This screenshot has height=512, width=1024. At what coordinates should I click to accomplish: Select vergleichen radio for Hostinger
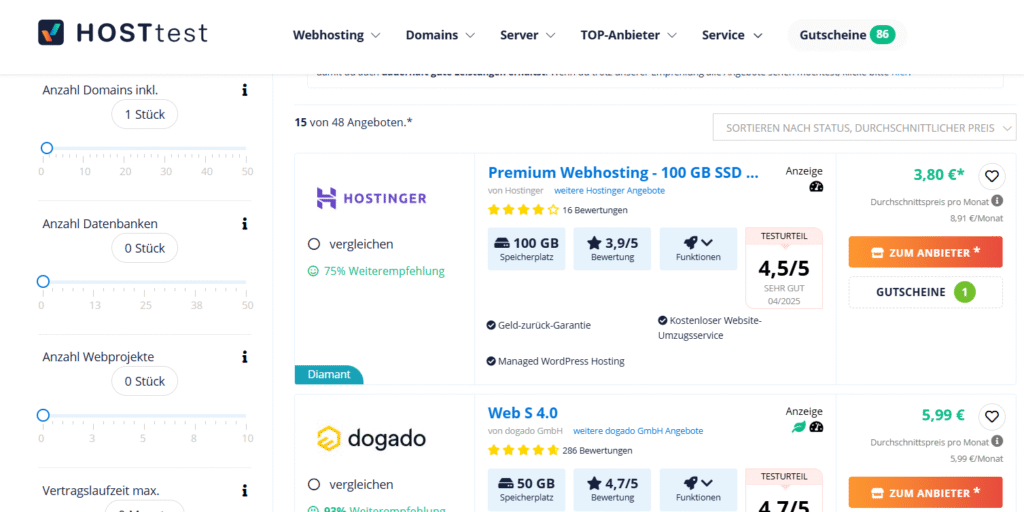tap(314, 244)
